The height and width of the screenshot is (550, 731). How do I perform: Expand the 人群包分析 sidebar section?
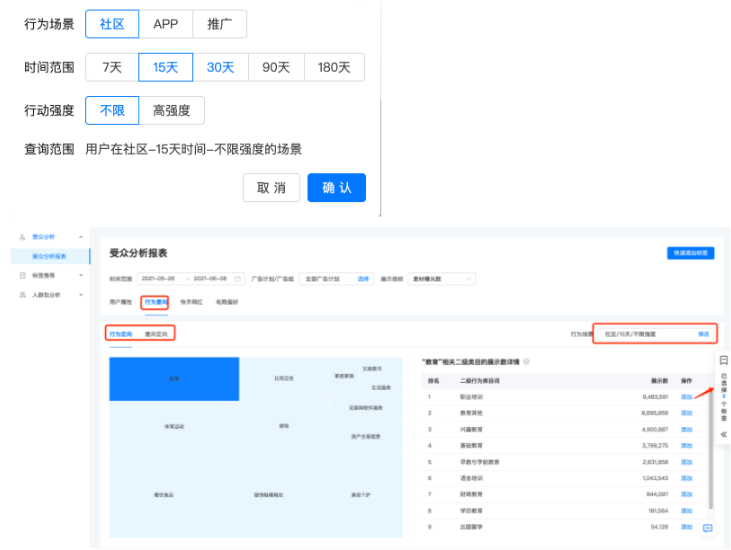pyautogui.click(x=81, y=295)
